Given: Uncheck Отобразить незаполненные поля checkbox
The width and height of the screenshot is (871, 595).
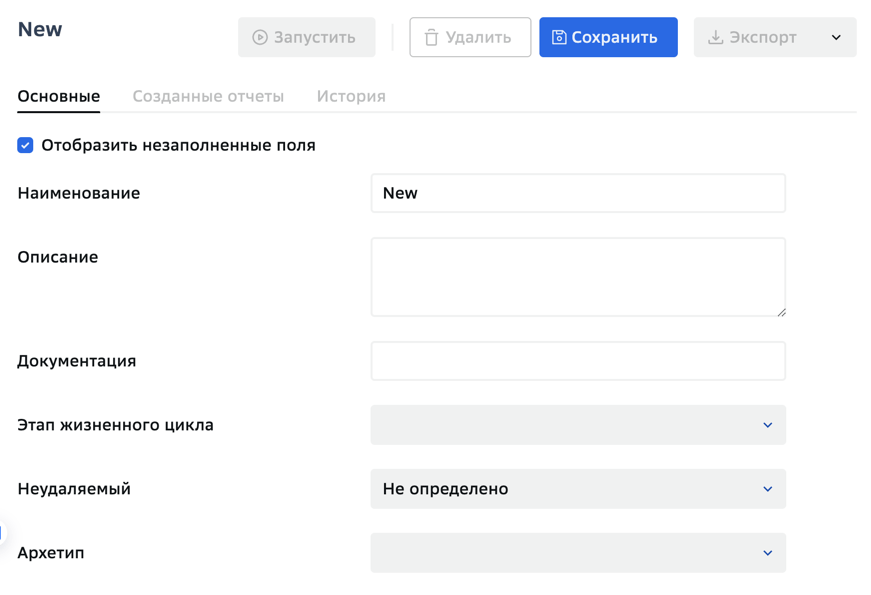Looking at the screenshot, I should click(25, 145).
